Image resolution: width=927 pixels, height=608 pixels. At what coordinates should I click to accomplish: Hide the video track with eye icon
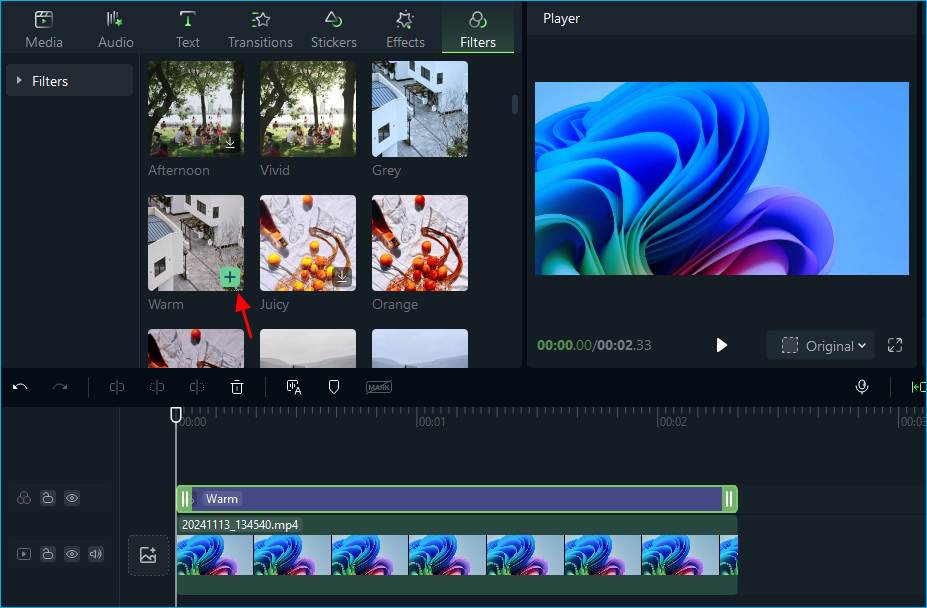[72, 554]
